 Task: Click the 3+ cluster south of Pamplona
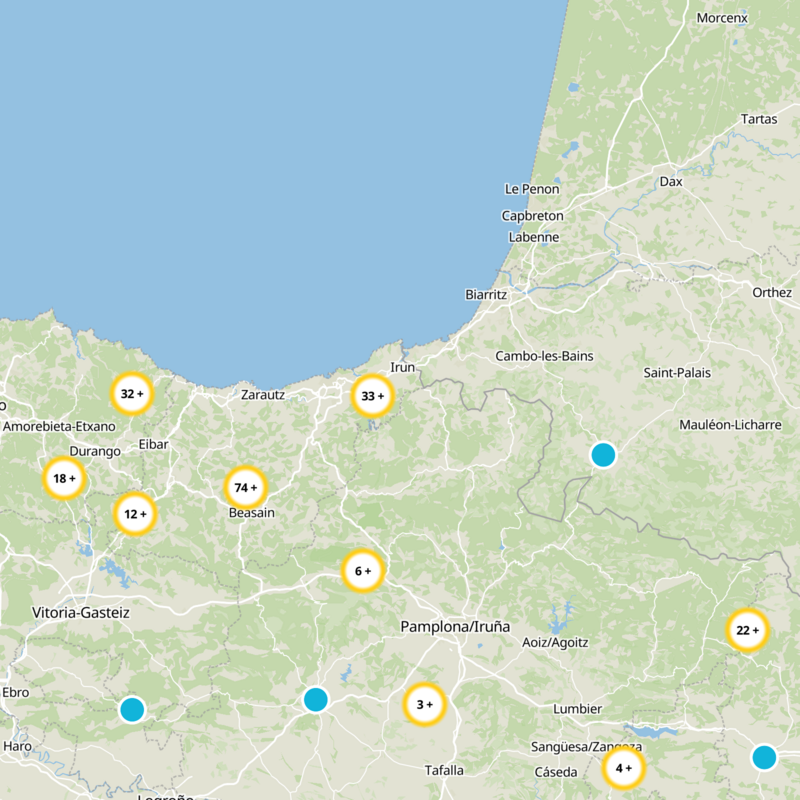click(x=422, y=705)
